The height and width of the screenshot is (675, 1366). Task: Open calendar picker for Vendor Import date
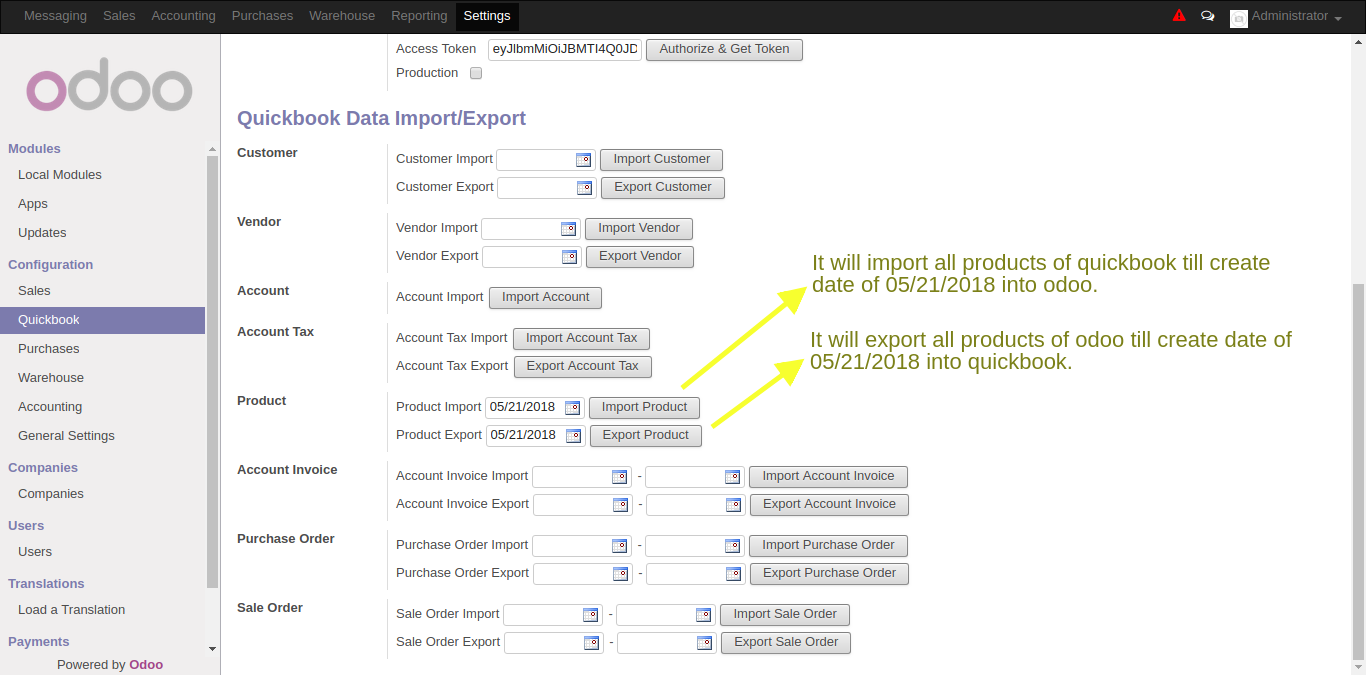tap(568, 229)
